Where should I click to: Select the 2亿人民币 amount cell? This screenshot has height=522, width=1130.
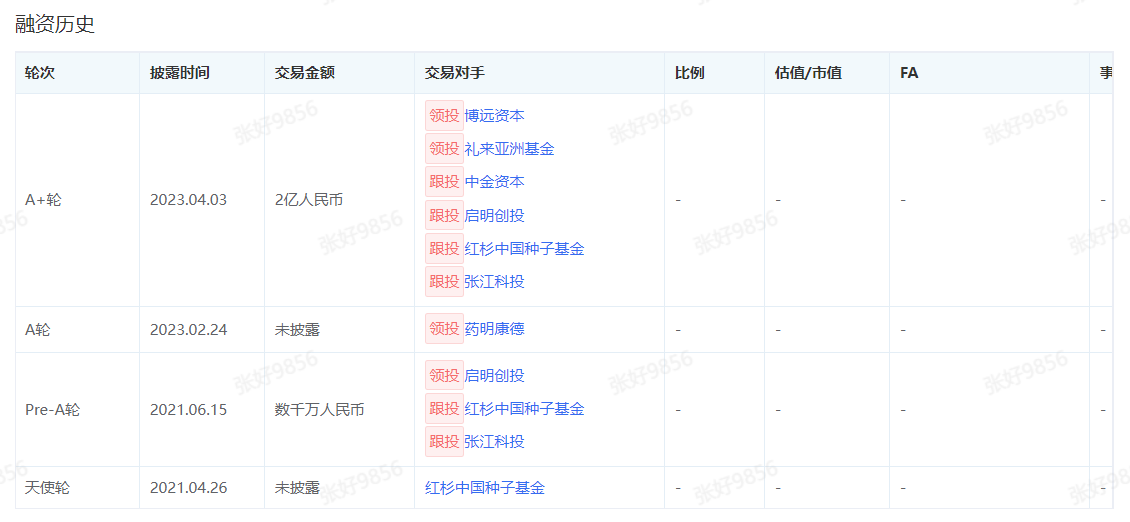309,200
